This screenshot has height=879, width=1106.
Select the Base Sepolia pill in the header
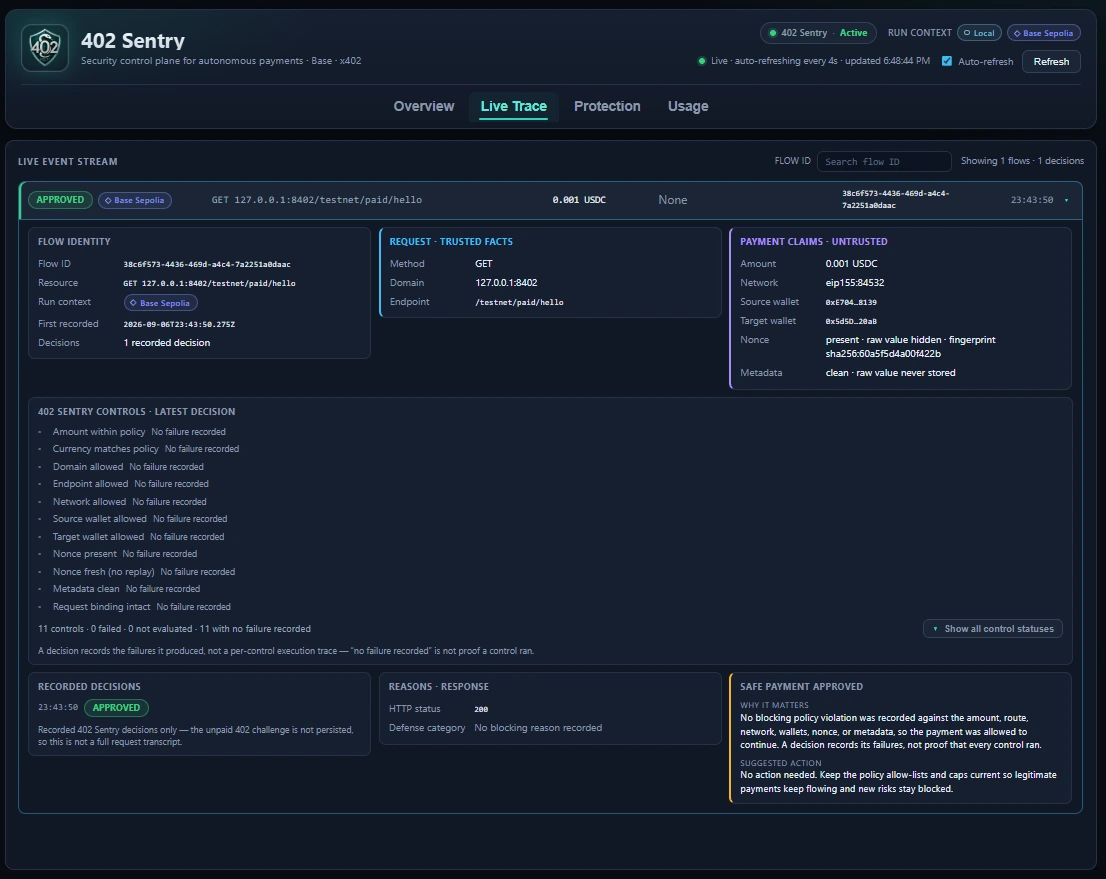1043,33
